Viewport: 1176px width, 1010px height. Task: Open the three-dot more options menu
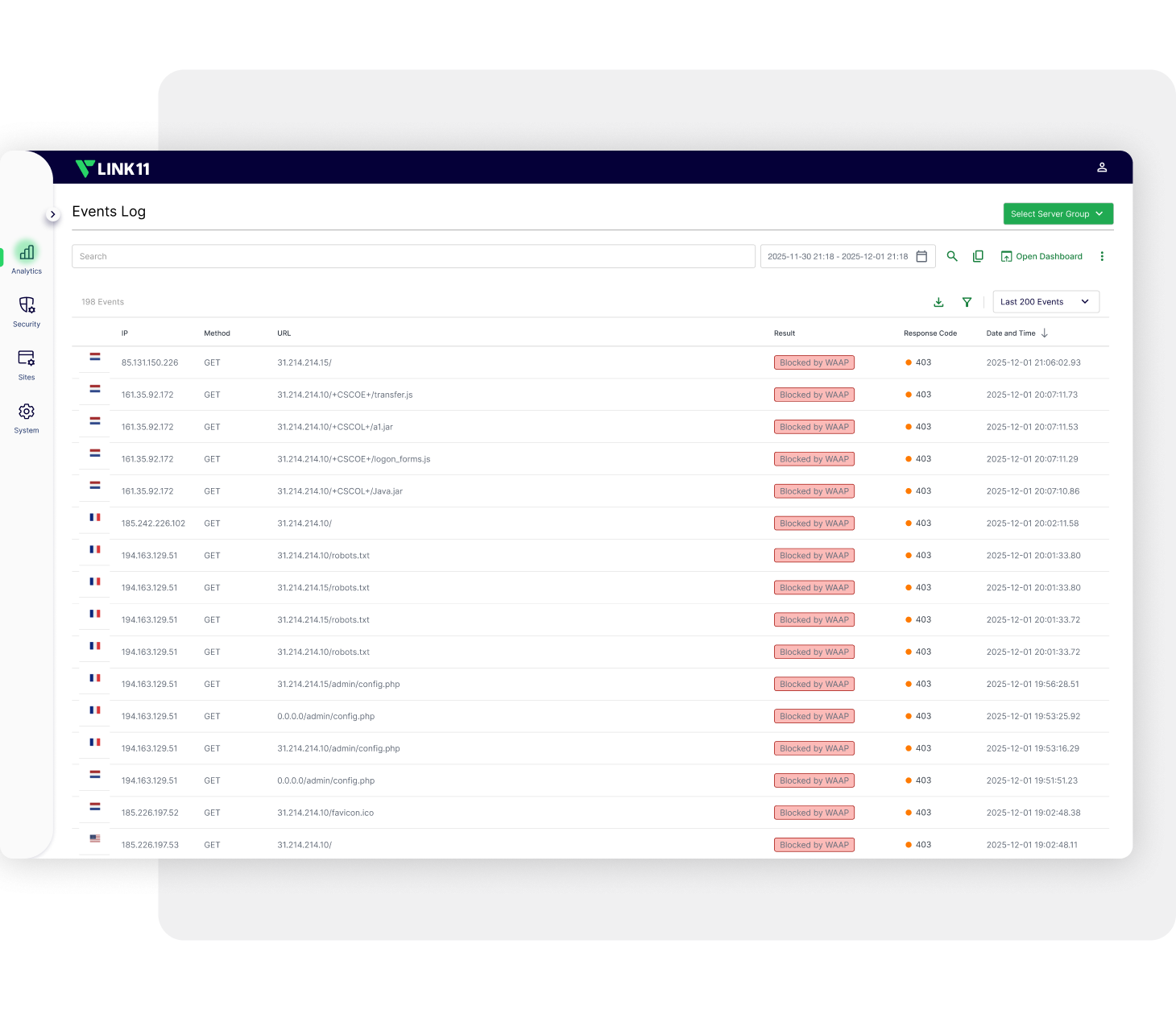pos(1102,256)
